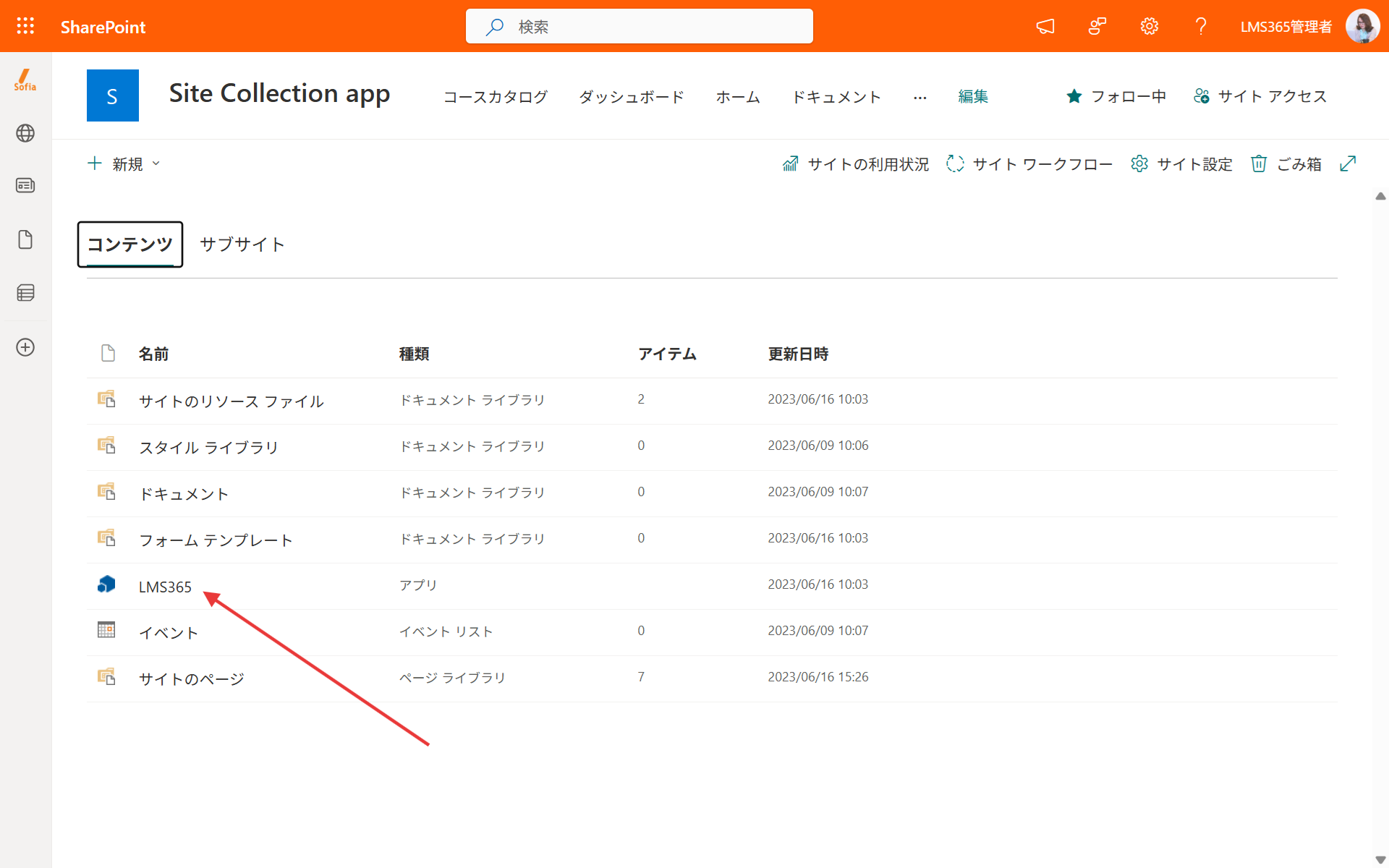
Task: Click the expand content diagonal arrow icon
Action: (1348, 163)
